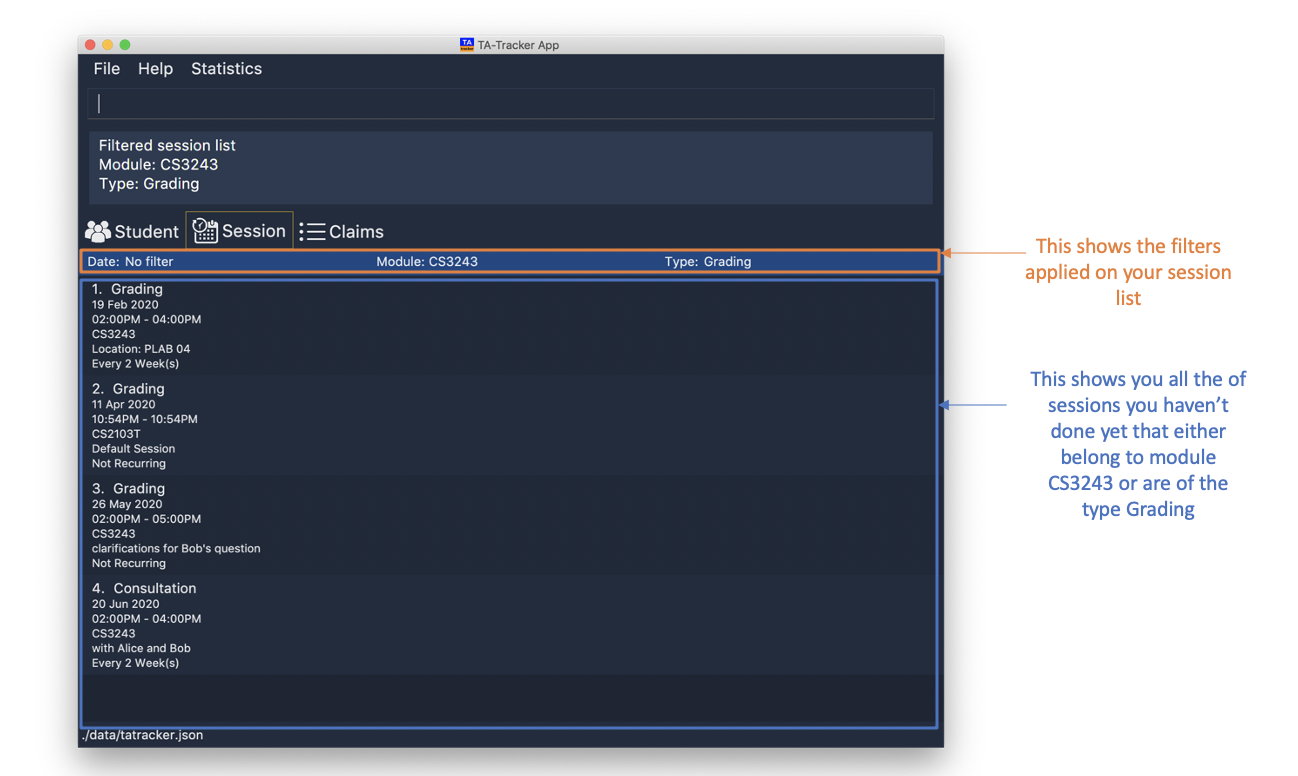Screen dimensions: 1298x776
Task: Click 'with Alice and Bob' description
Action: [x=141, y=649]
